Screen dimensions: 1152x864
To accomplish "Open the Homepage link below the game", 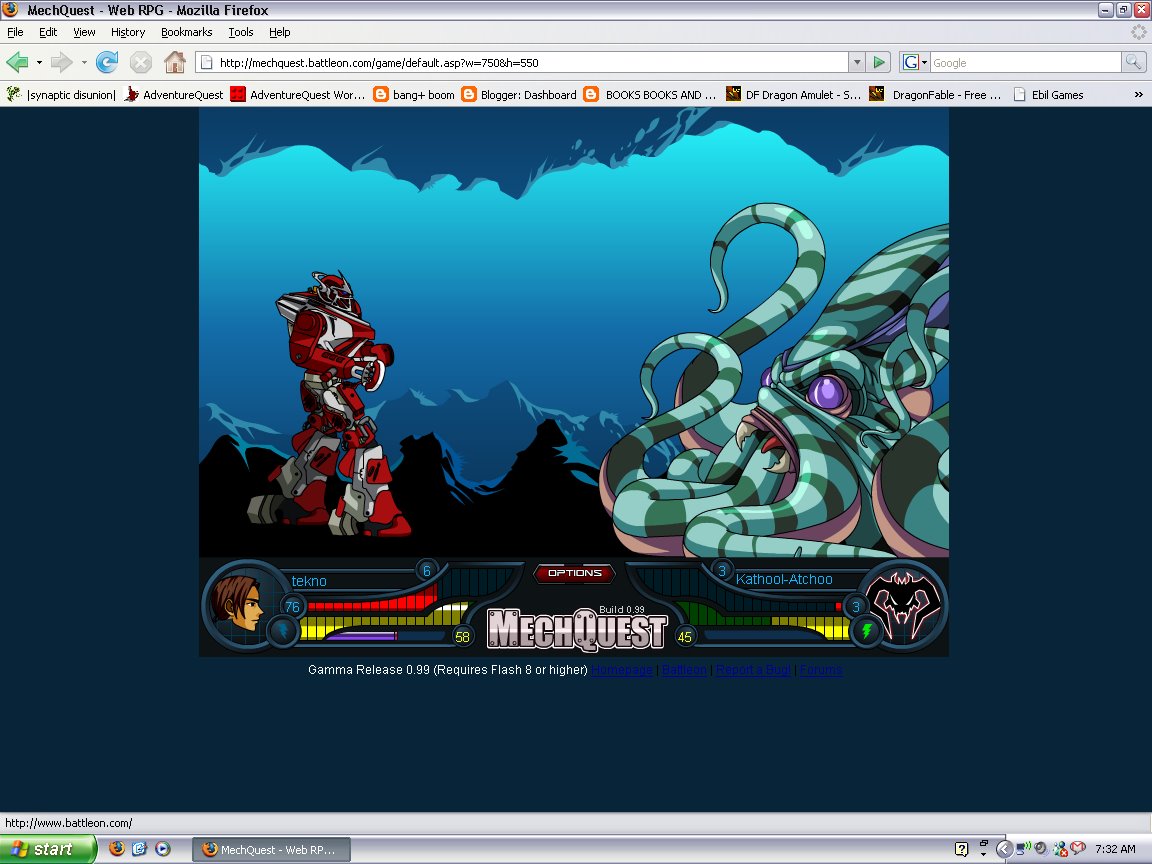I will pyautogui.click(x=622, y=670).
